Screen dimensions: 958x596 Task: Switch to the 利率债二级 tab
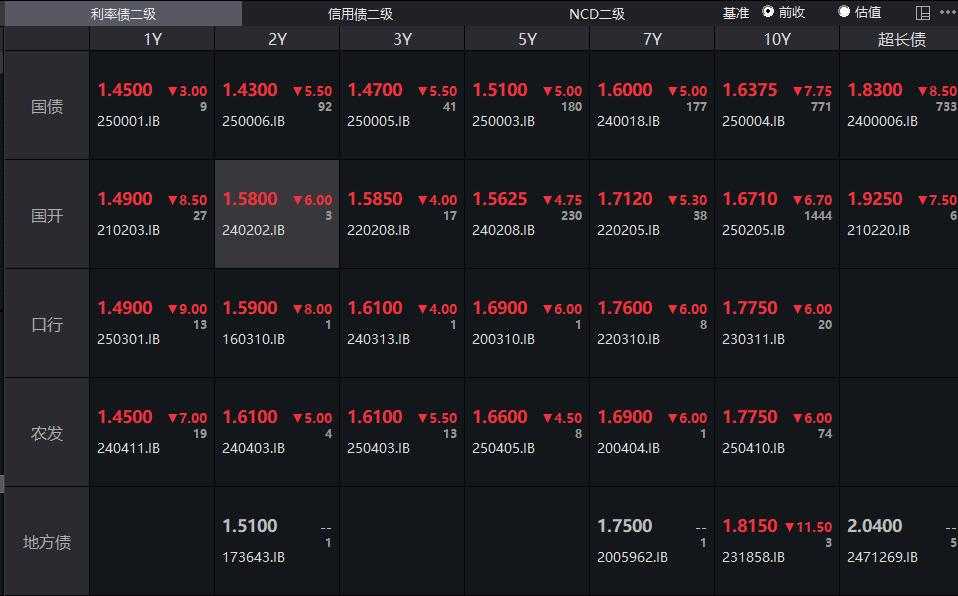pyautogui.click(x=123, y=14)
